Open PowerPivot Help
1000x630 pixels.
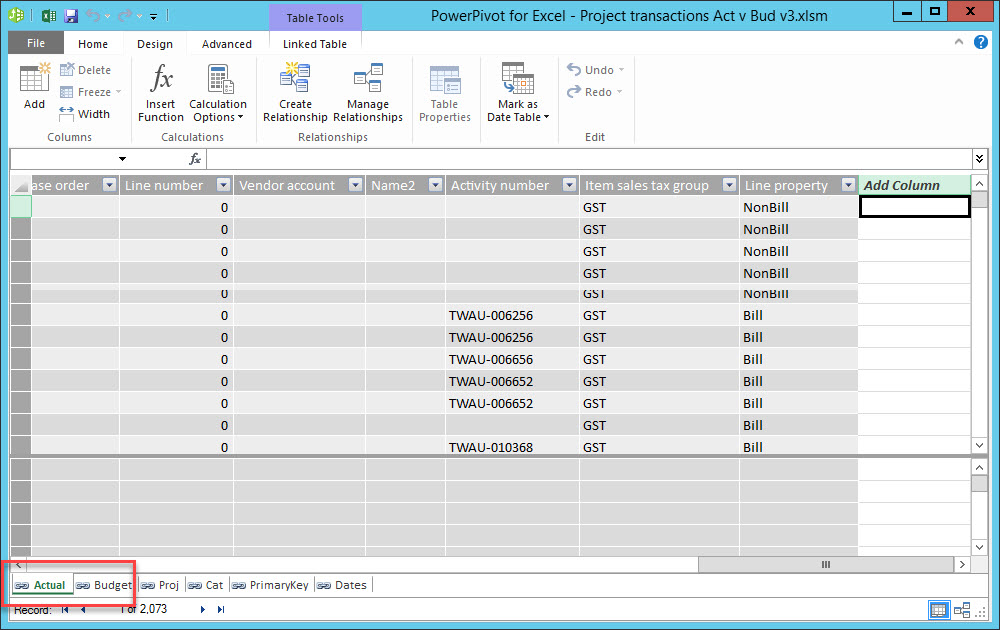pos(981,42)
